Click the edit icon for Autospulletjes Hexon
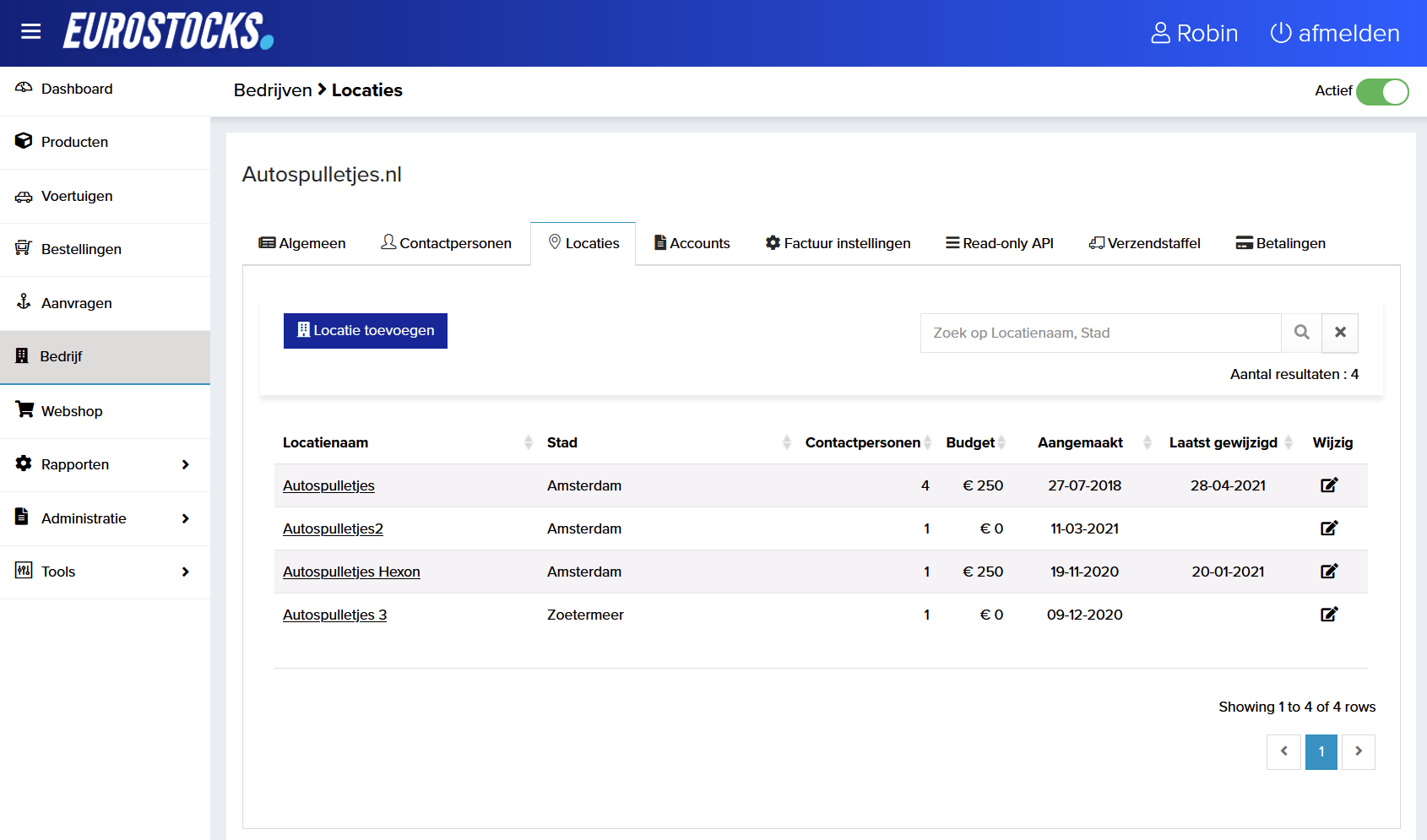The image size is (1427, 840). 1329,572
